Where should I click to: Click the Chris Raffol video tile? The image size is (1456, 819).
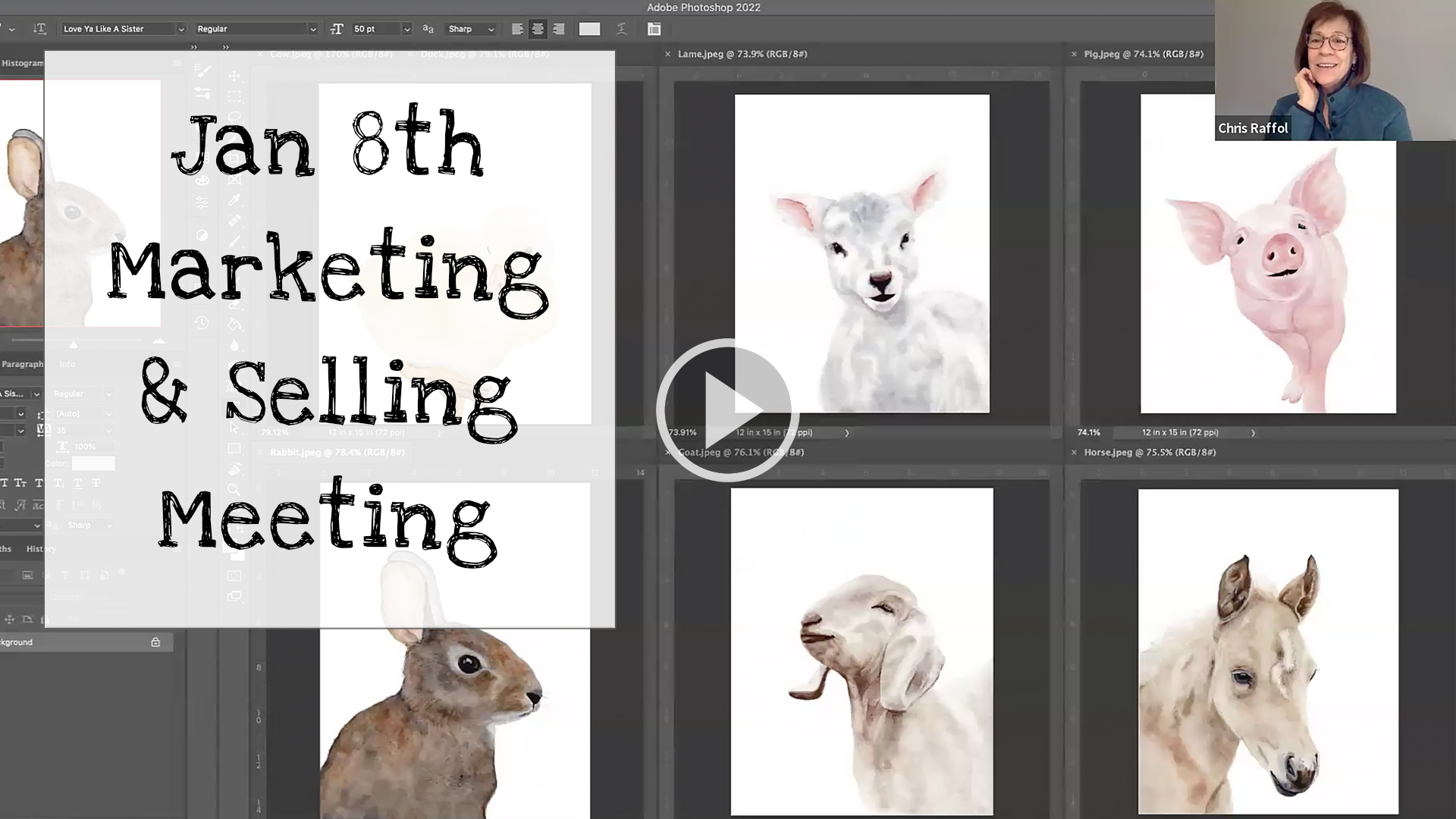tap(1335, 71)
